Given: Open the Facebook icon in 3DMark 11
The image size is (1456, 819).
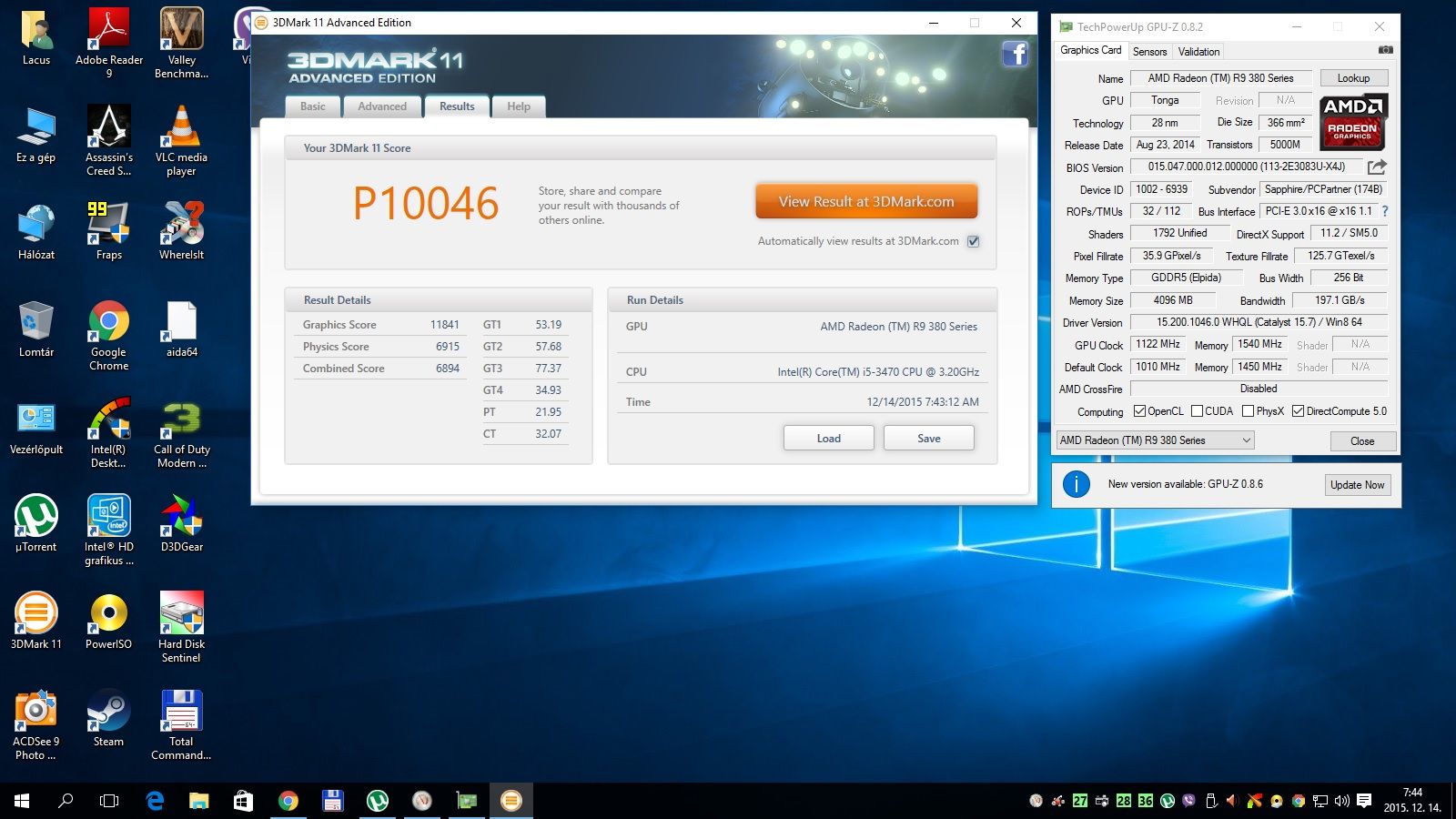Looking at the screenshot, I should click(1015, 54).
